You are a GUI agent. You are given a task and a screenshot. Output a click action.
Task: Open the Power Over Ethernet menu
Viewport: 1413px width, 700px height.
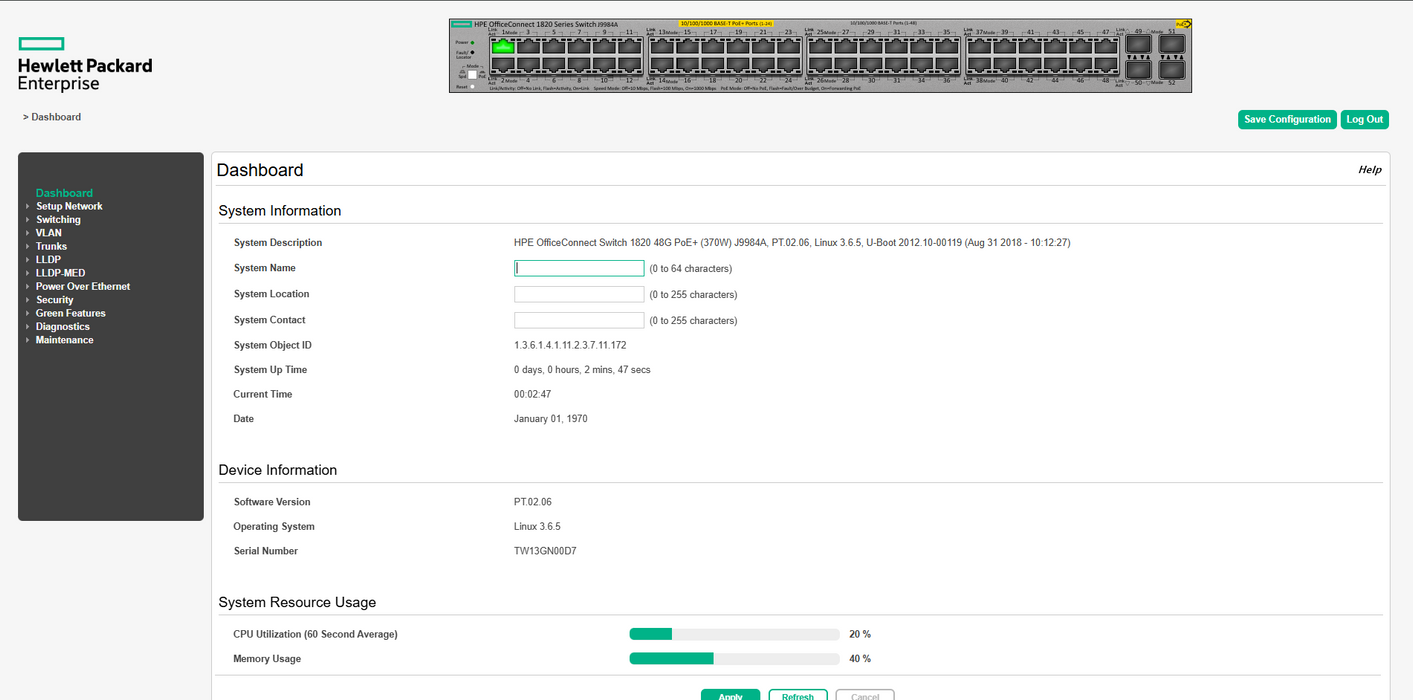tap(83, 286)
